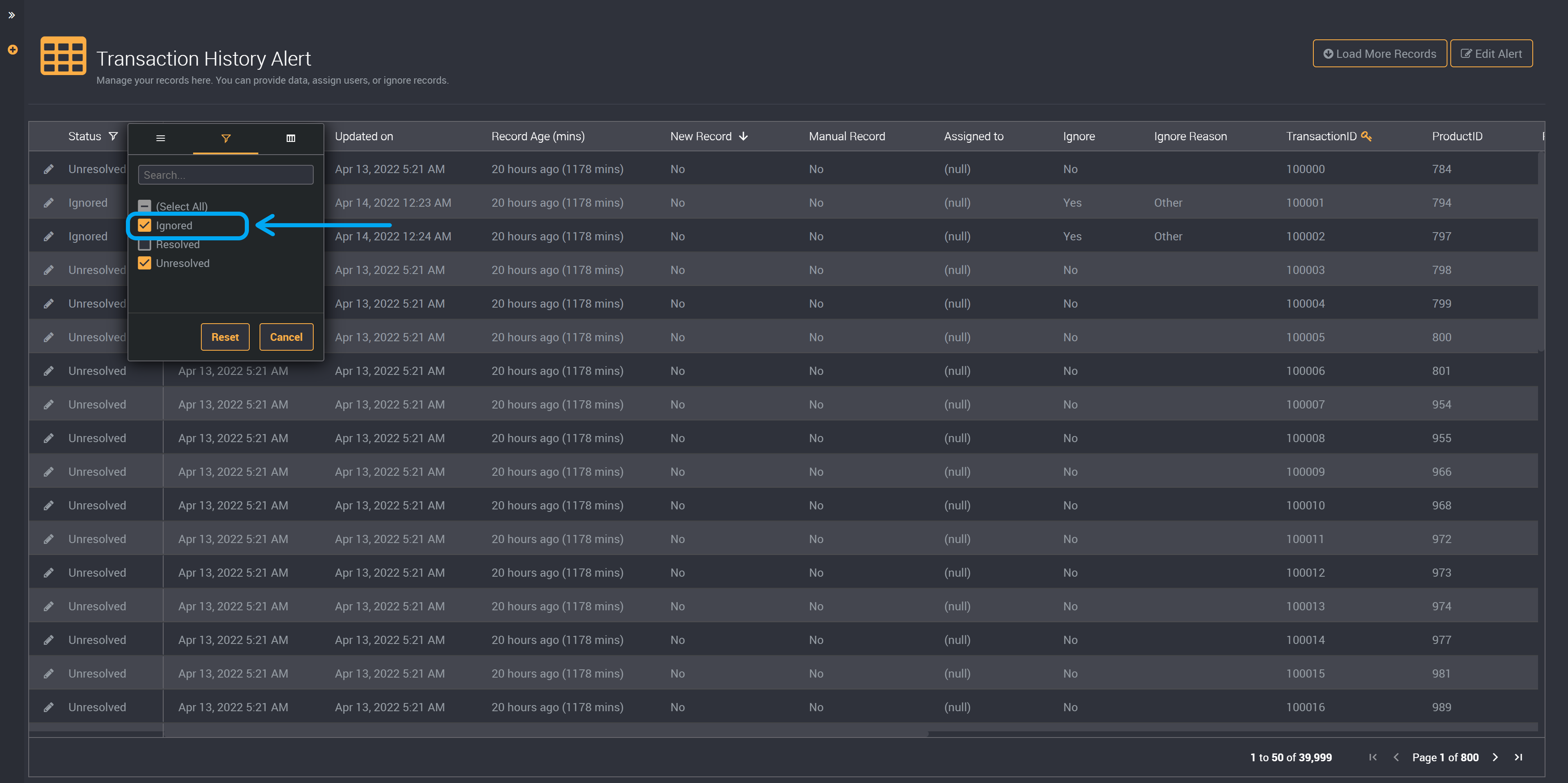Check the Resolved filter checkbox
1568x783 pixels.
[144, 244]
